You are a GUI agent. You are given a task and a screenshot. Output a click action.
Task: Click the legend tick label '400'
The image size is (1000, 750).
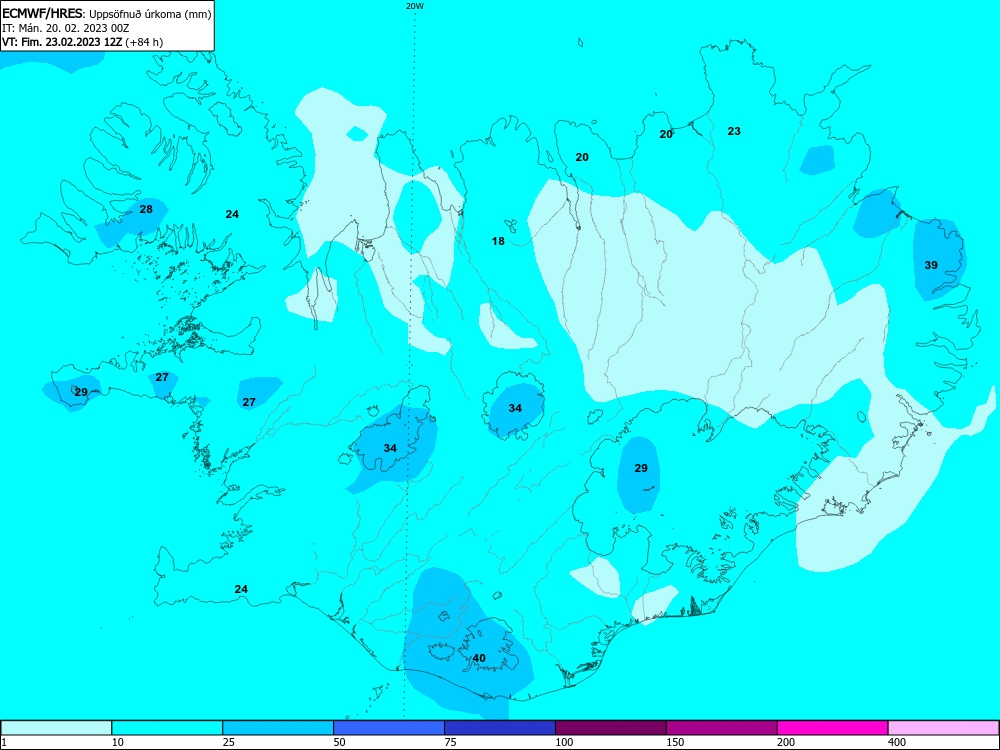(x=897, y=742)
